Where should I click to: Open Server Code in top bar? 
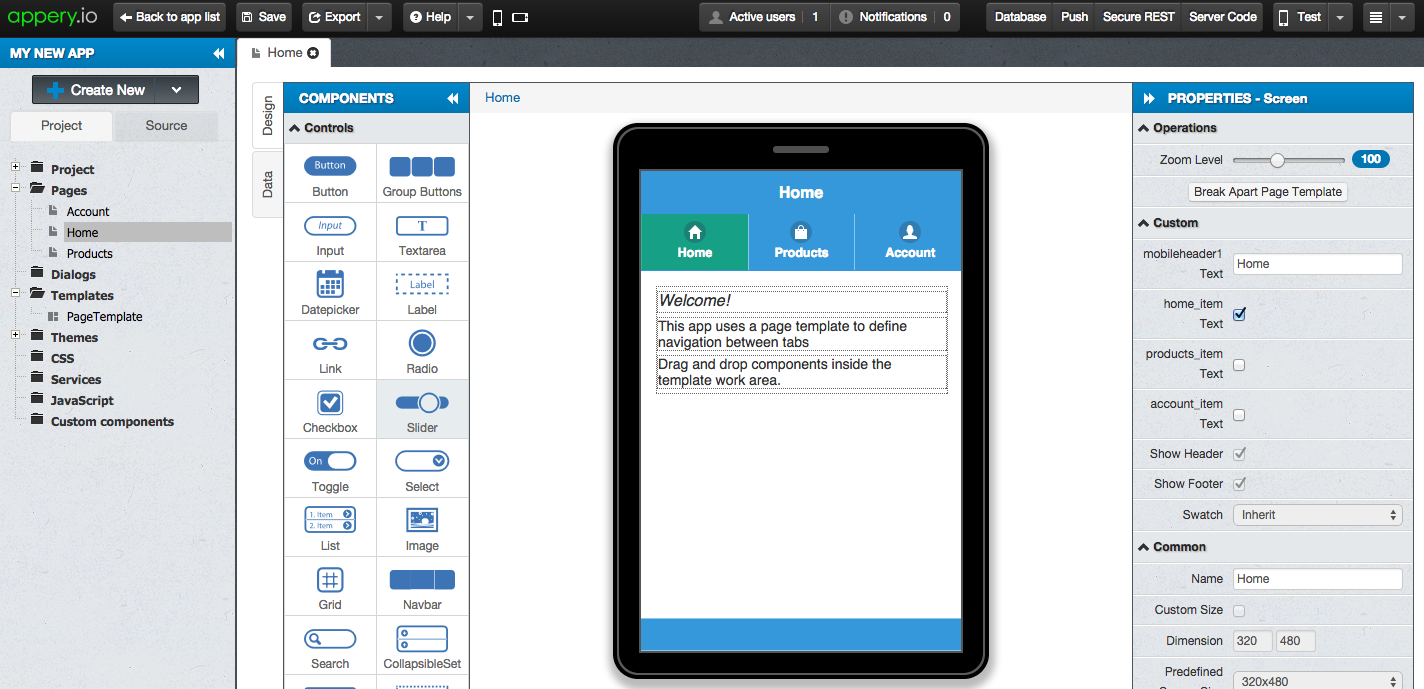click(x=1223, y=17)
